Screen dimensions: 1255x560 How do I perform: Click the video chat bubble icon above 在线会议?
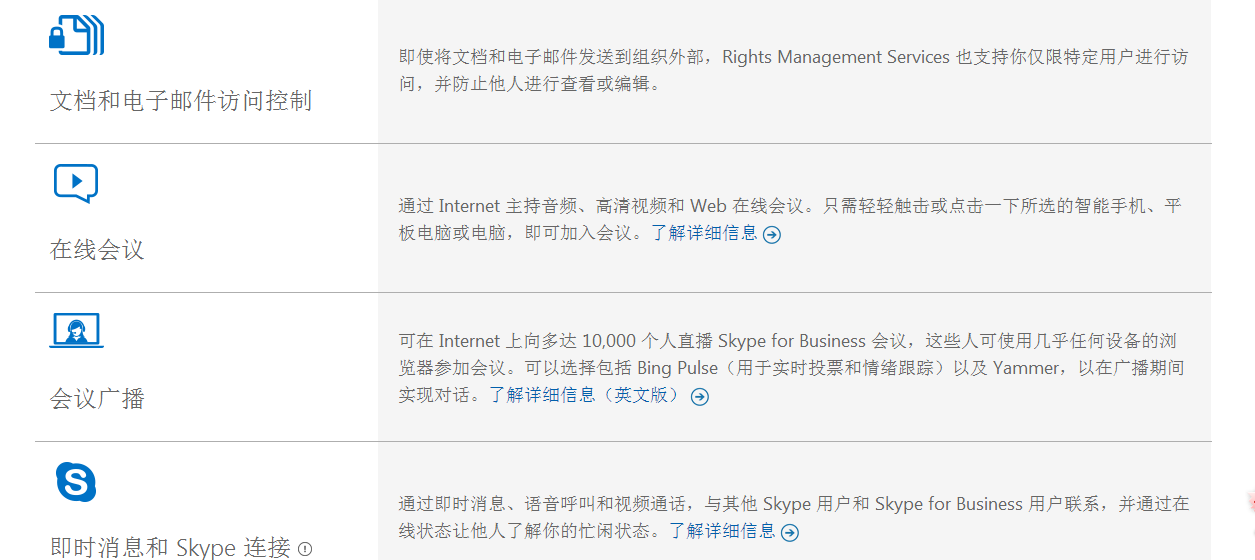76,183
